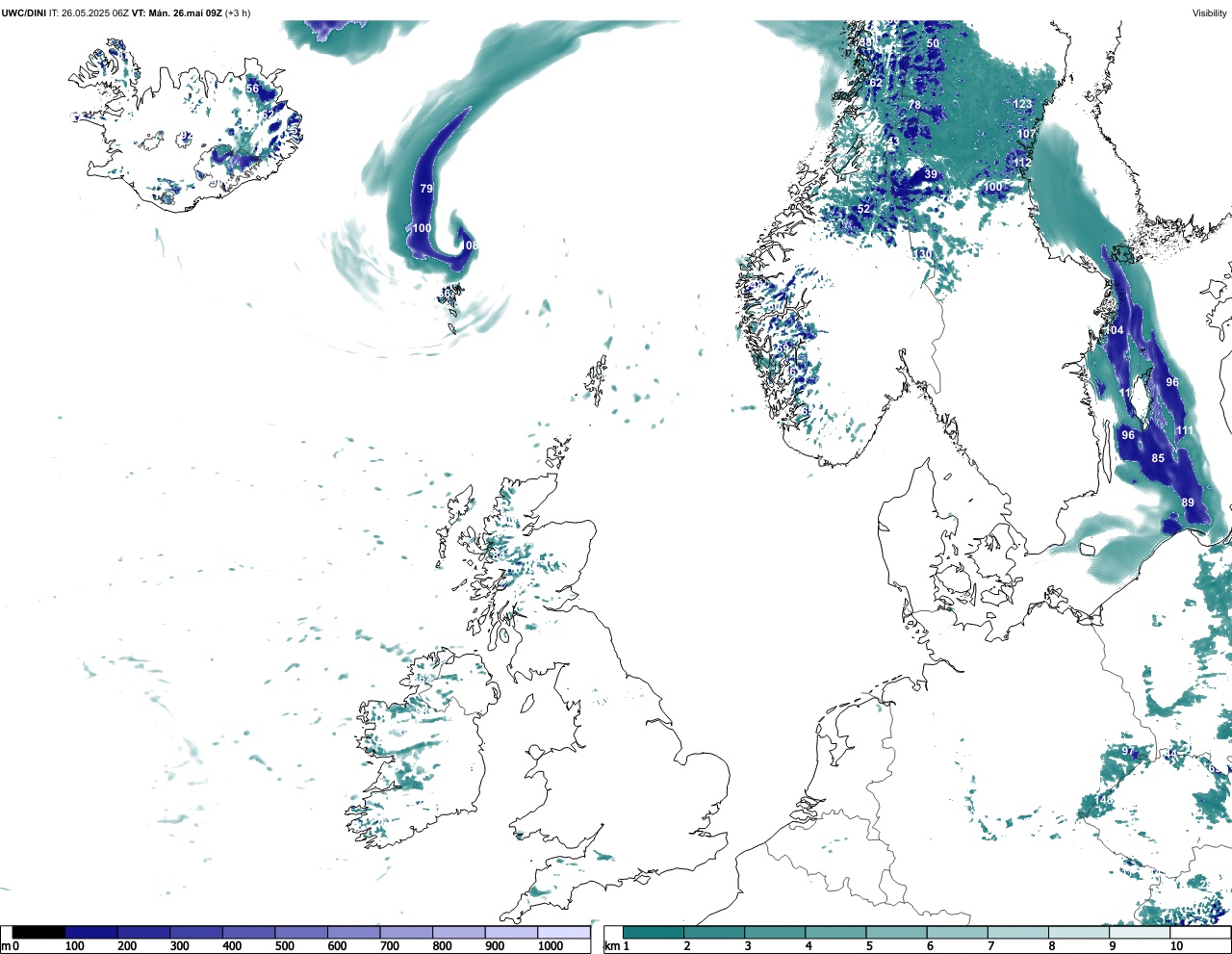This screenshot has height=954, width=1232.
Task: Click the '62' value on the Norwegian coast
Action: 876,83
